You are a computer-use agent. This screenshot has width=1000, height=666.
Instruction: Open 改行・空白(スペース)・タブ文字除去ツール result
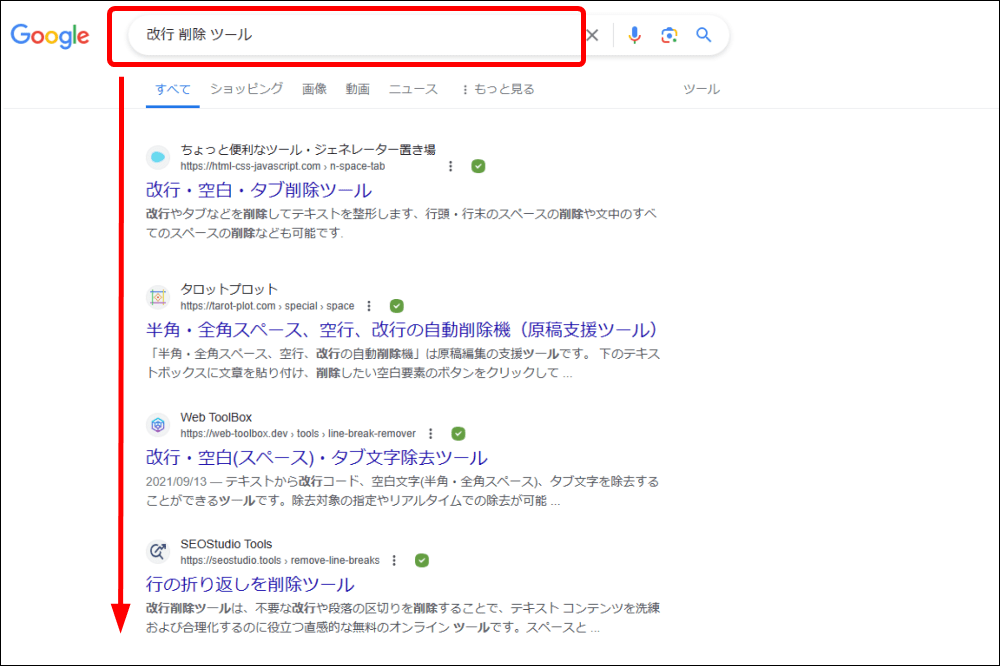(317, 457)
